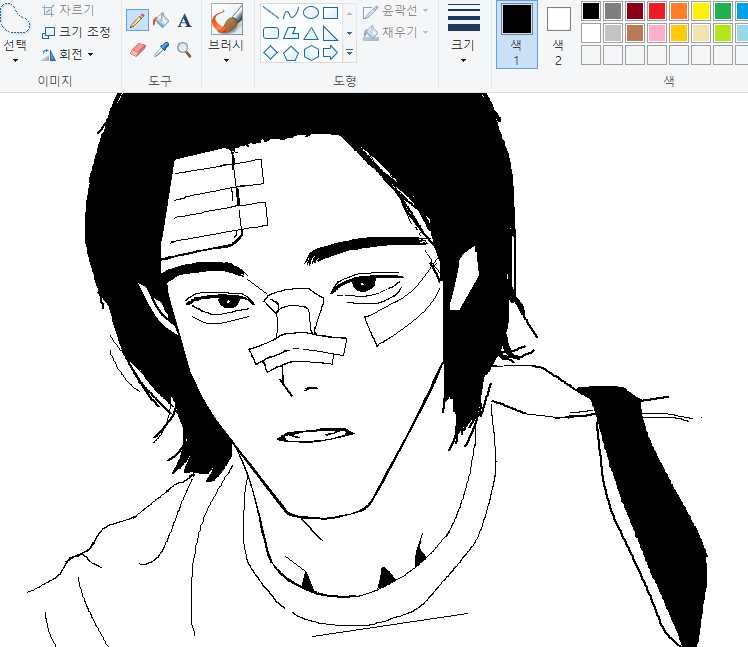The width and height of the screenshot is (748, 647).
Task: Choose the Rectangle shape
Action: point(330,12)
